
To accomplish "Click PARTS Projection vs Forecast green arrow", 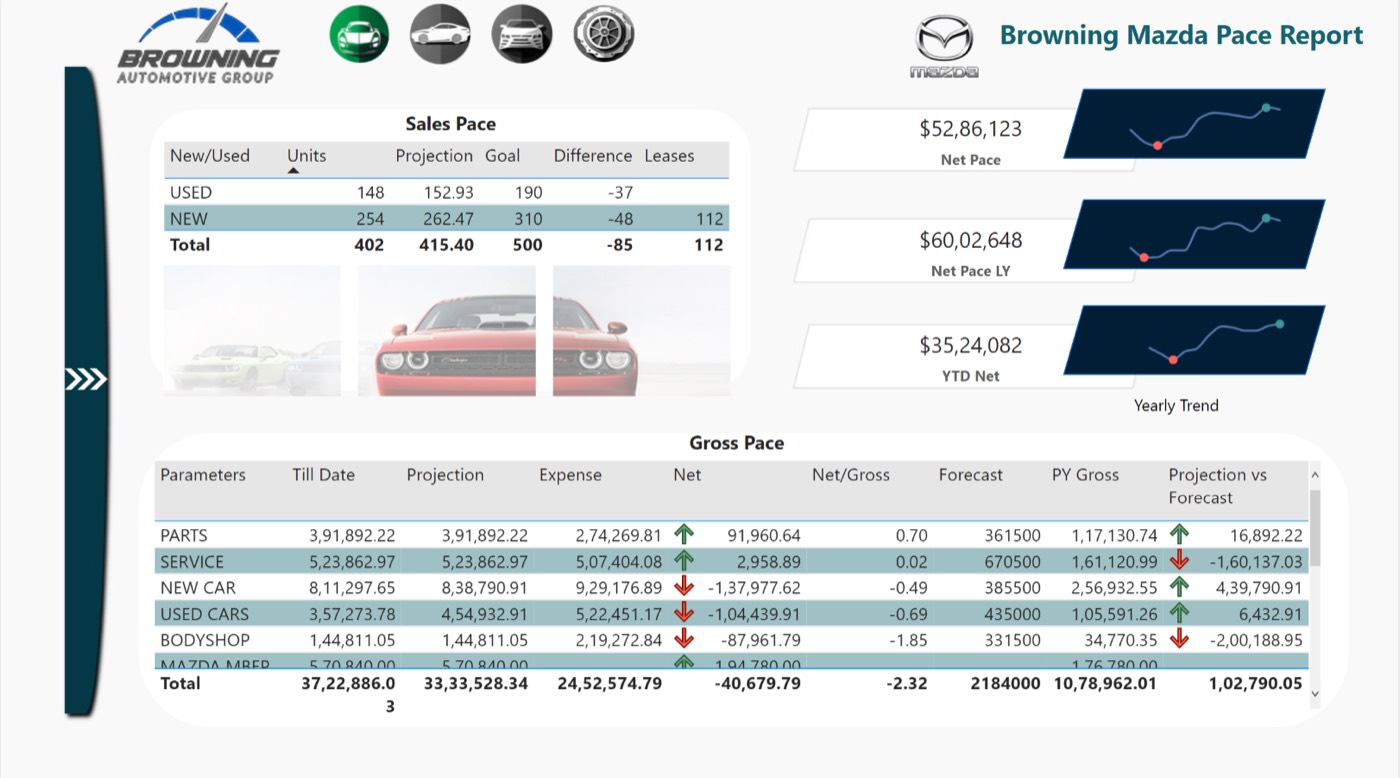I will point(1180,535).
